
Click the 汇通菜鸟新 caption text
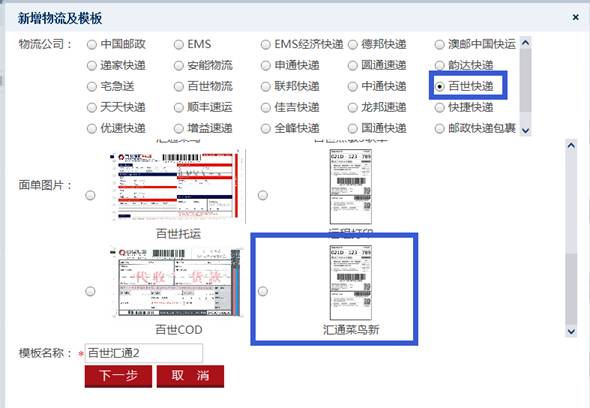(351, 330)
